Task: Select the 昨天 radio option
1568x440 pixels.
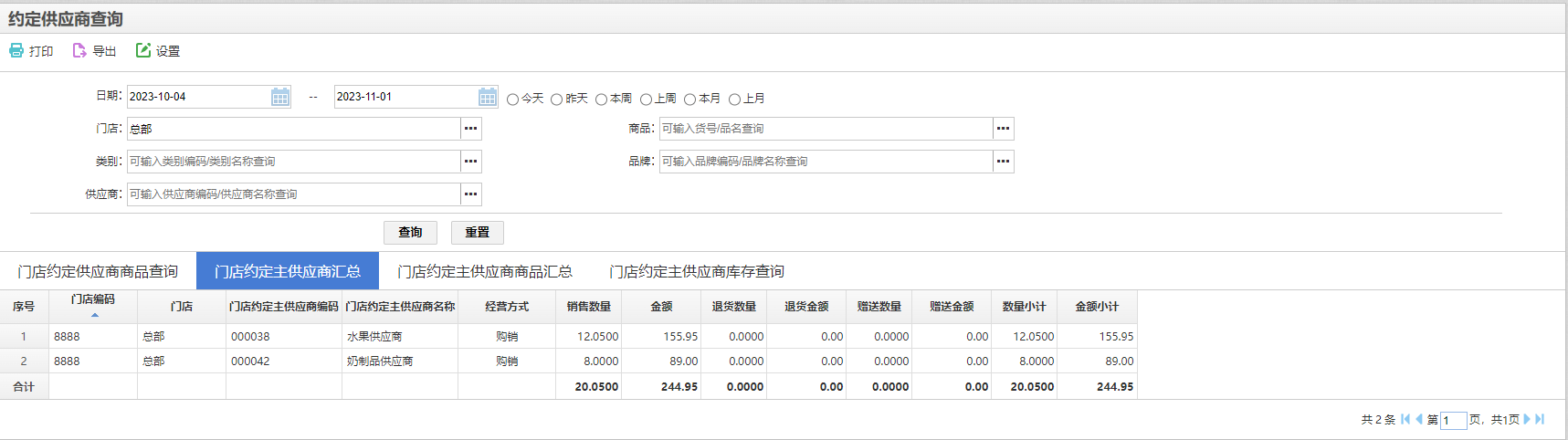Action: (x=556, y=100)
